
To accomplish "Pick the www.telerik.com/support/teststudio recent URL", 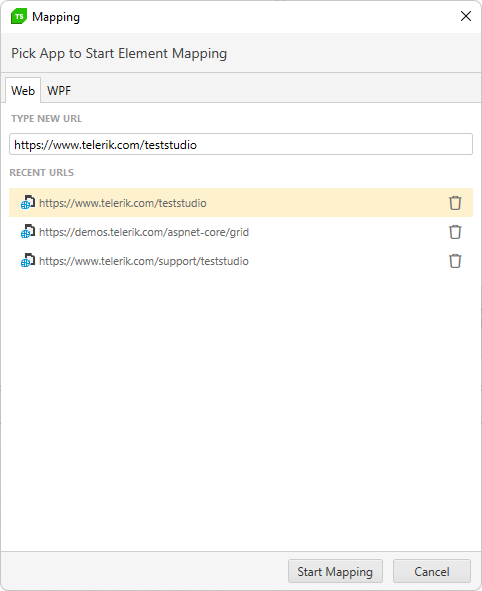I will (x=241, y=261).
